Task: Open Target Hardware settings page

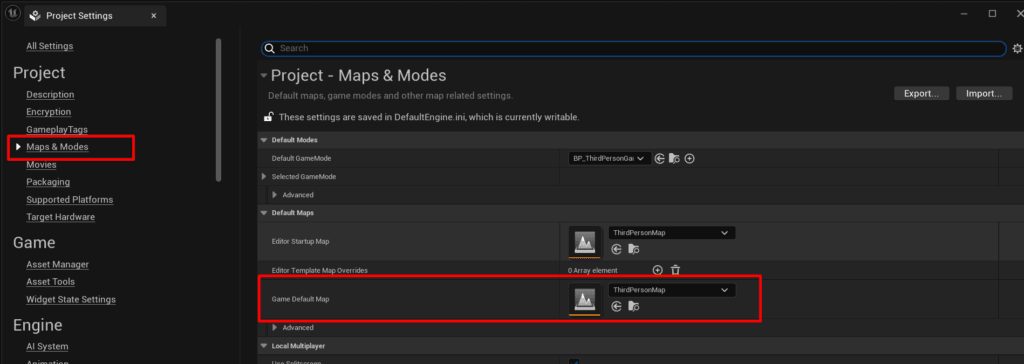Action: (x=61, y=216)
